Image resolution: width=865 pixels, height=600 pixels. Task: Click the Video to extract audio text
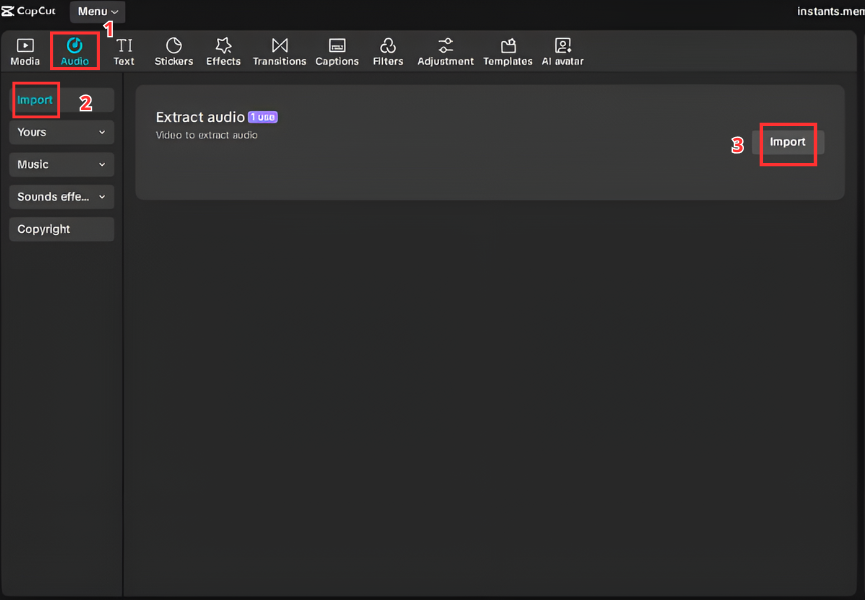point(206,135)
